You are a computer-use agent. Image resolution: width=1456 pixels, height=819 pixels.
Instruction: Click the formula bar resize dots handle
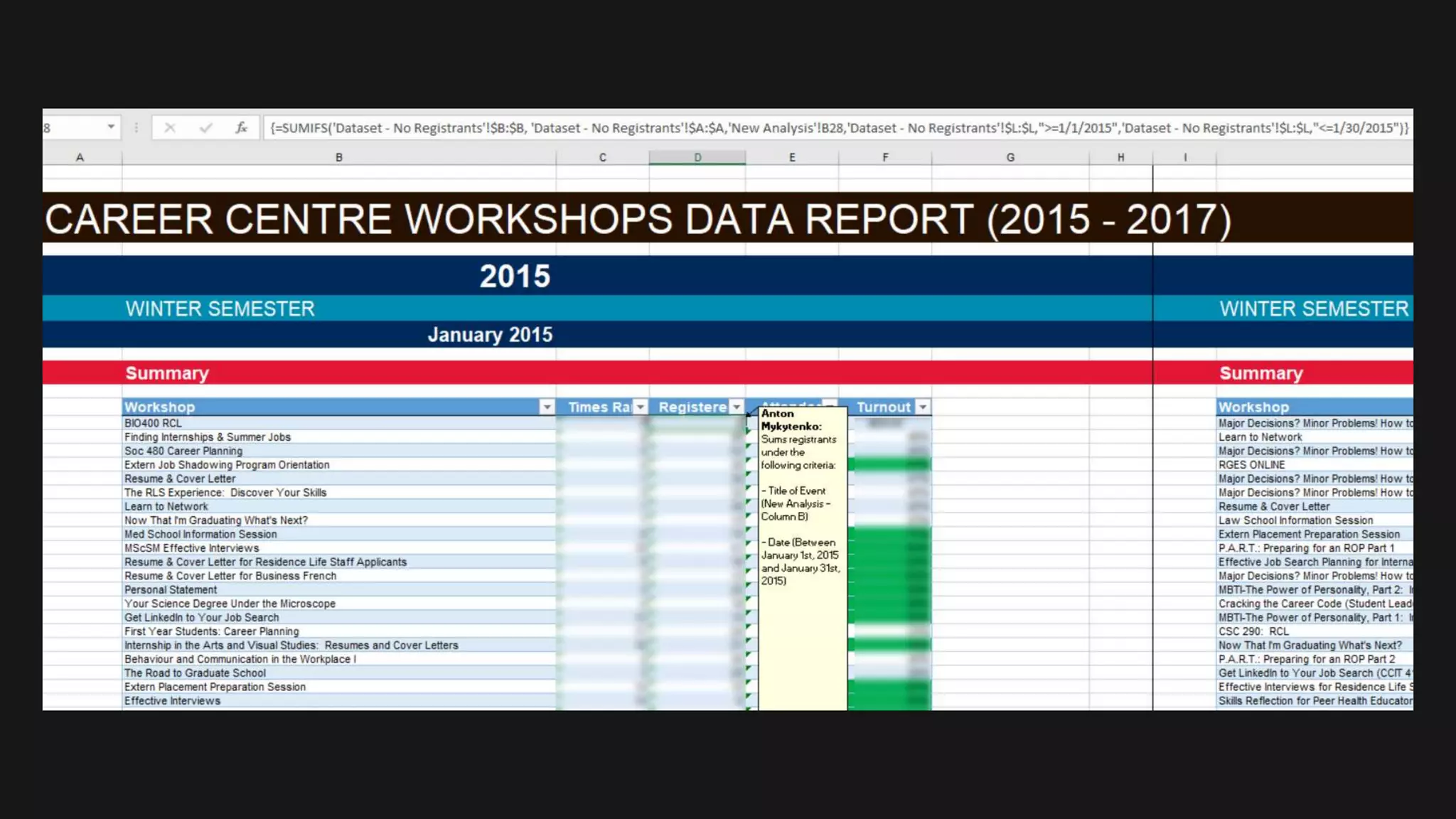click(136, 128)
